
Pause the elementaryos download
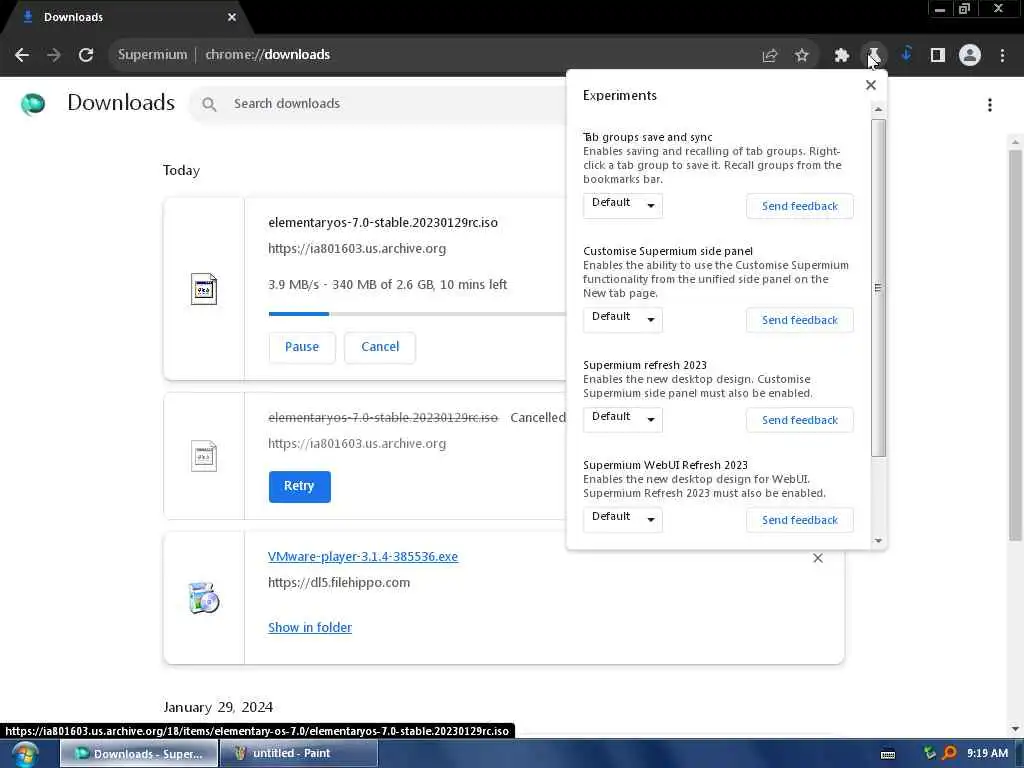point(302,347)
